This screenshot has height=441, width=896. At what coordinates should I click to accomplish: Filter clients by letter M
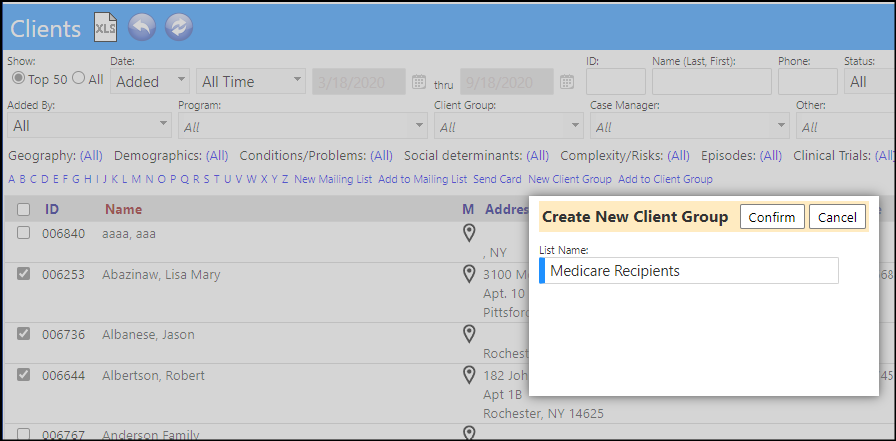pos(136,179)
